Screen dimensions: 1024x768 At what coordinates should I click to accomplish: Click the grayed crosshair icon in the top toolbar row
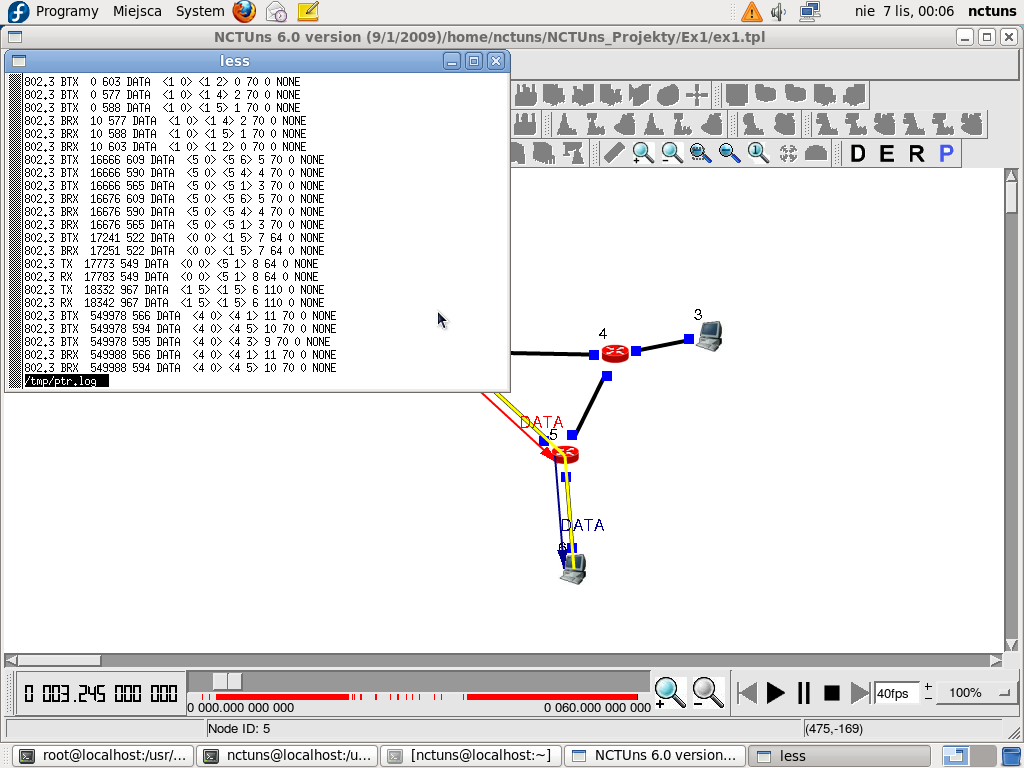(x=697, y=95)
